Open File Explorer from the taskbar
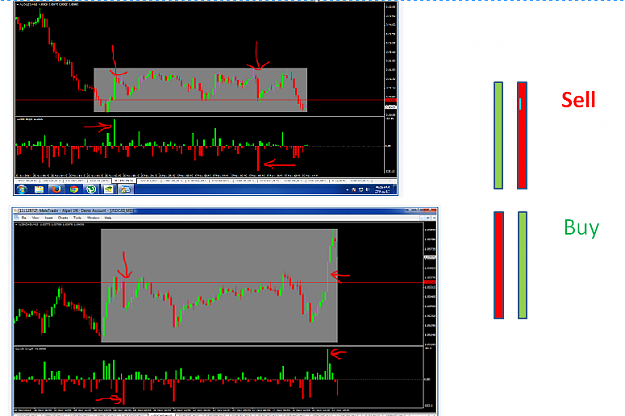The height and width of the screenshot is (416, 625). click(39, 189)
